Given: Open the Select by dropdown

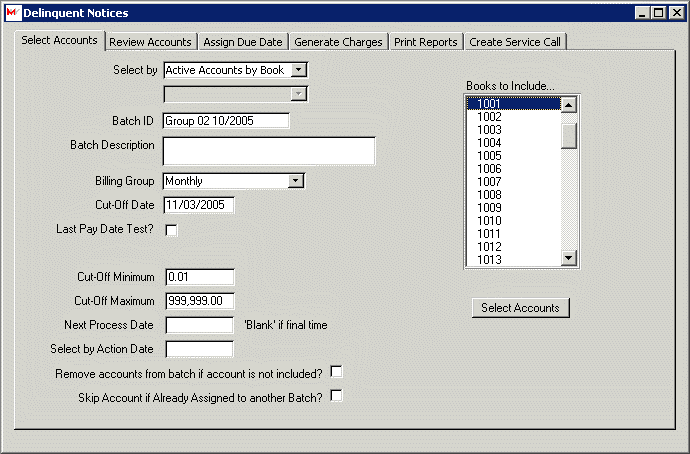Looking at the screenshot, I should (x=299, y=71).
